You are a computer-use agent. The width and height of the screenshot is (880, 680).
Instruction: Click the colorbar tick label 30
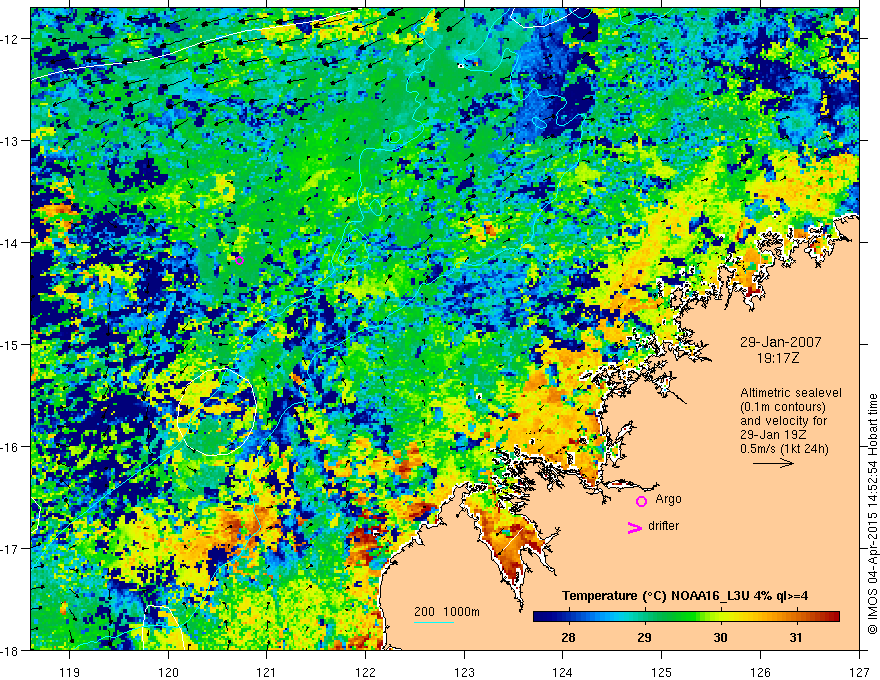[x=720, y=637]
